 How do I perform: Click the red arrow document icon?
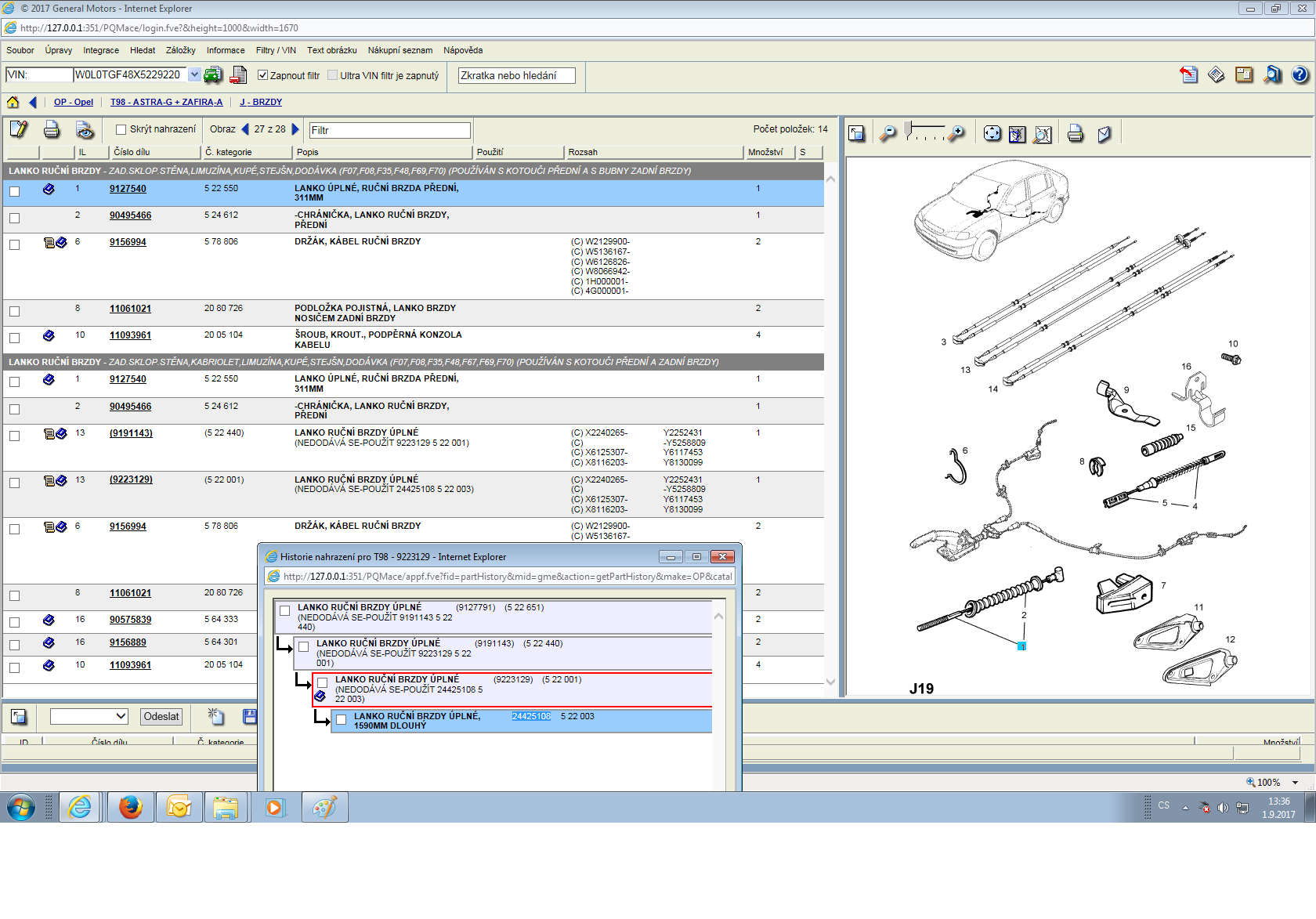tap(1189, 75)
